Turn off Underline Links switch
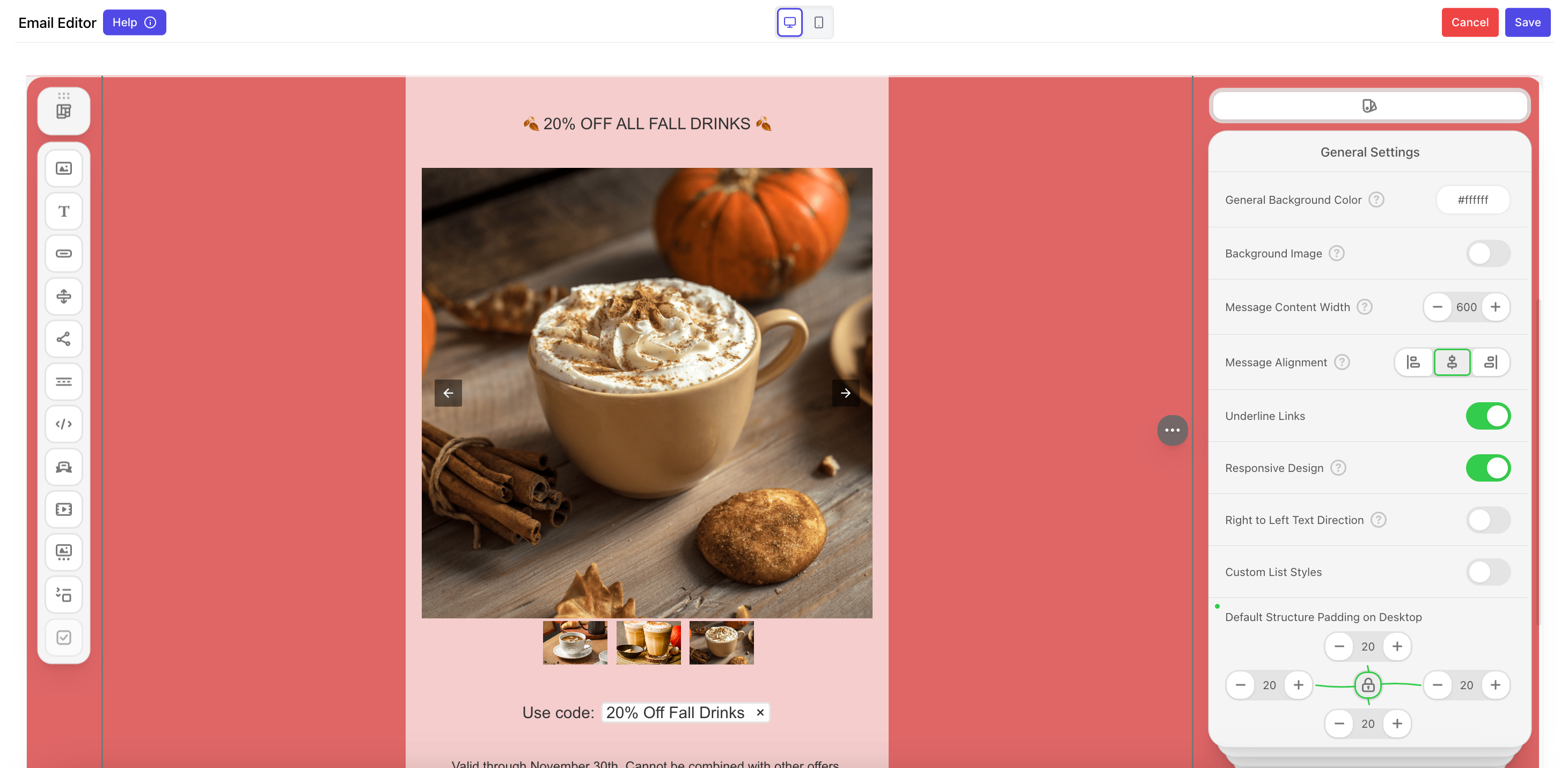 pyautogui.click(x=1488, y=416)
